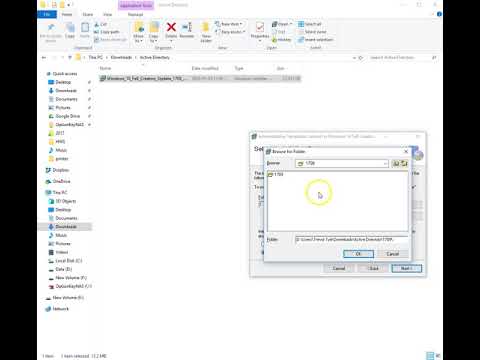Screen dimensions: 480x360
Task: Open the address bar history dropdown arrow
Action: tap(354, 58)
